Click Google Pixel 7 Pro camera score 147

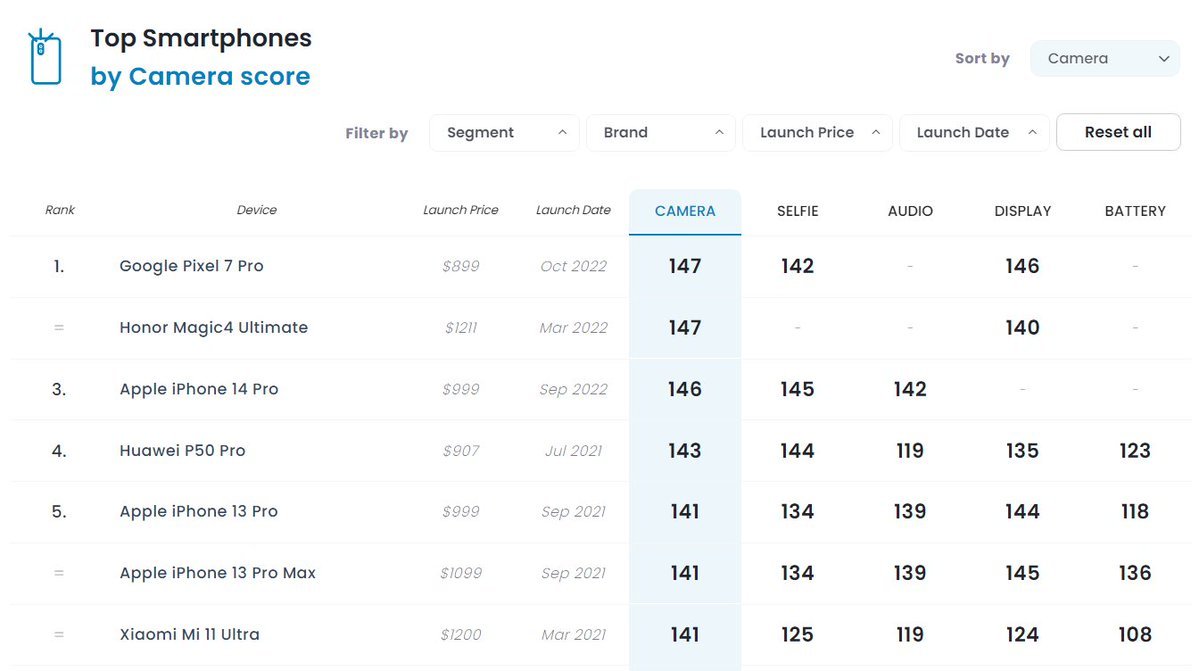(684, 266)
